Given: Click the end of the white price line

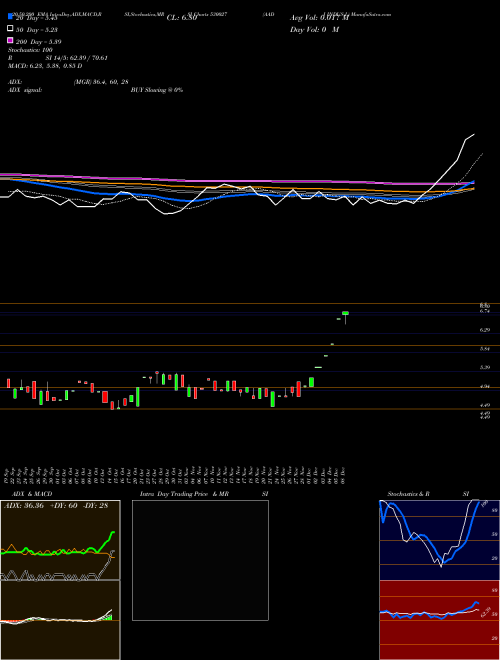Looking at the screenshot, I should pyautogui.click(x=474, y=135).
